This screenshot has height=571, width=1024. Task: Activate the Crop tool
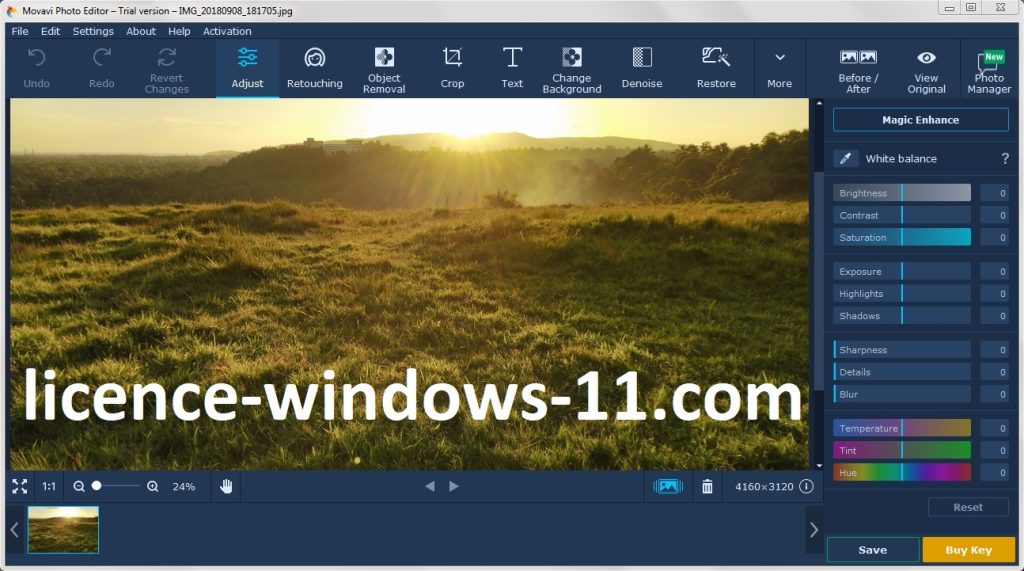click(452, 68)
